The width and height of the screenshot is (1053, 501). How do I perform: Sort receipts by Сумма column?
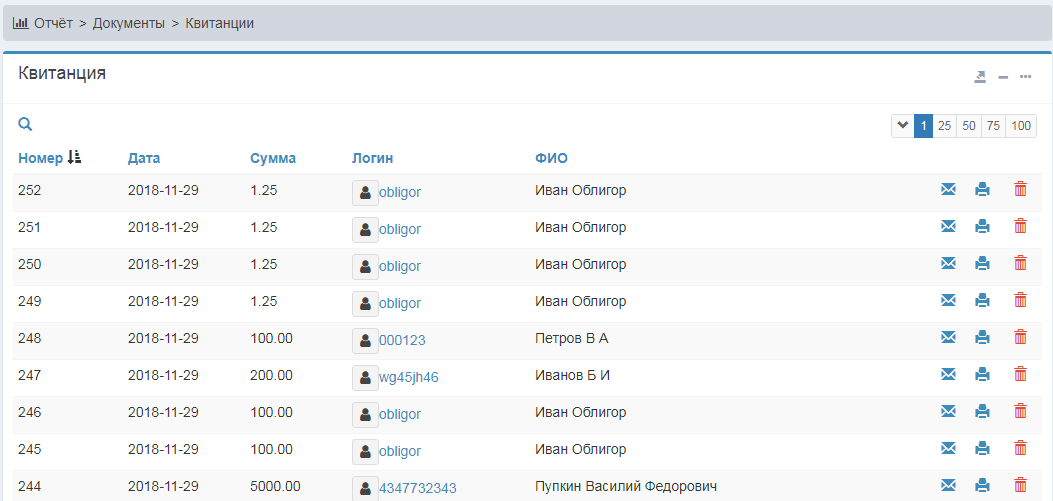pos(273,158)
